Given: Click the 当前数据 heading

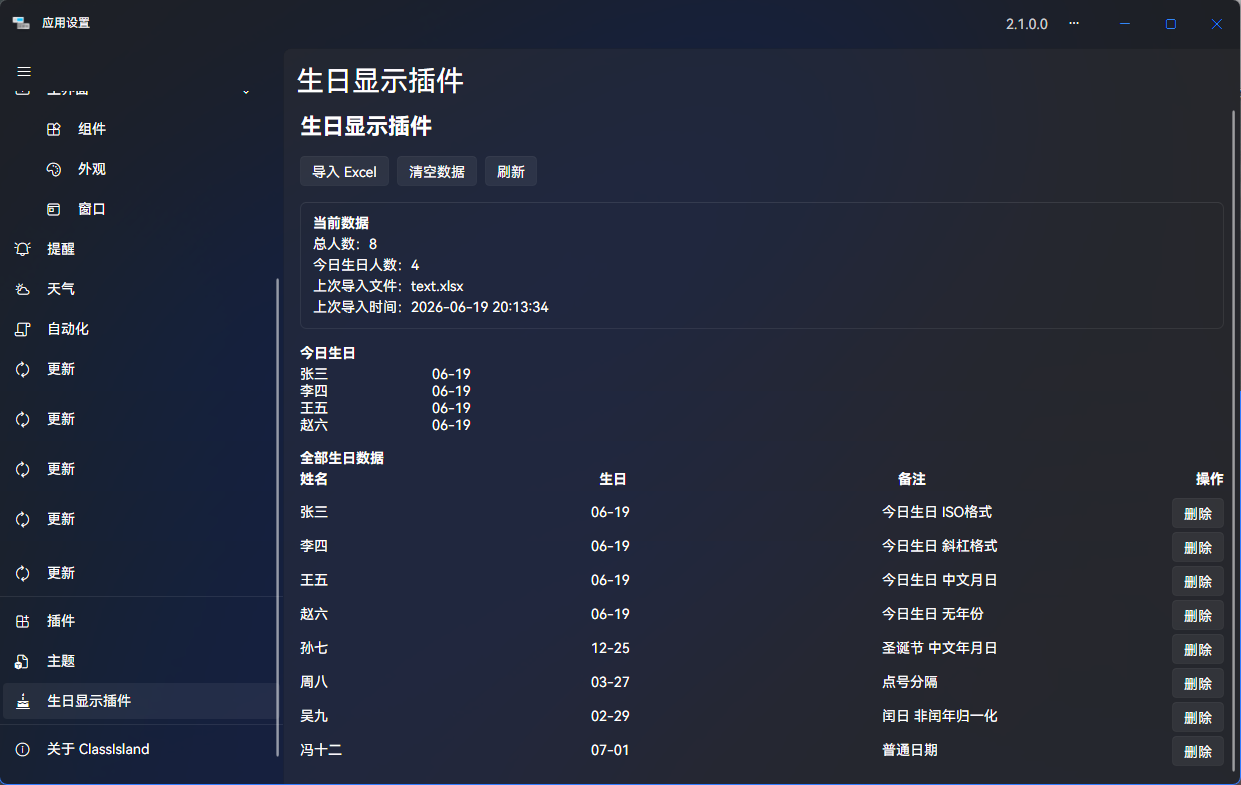Looking at the screenshot, I should pos(341,223).
